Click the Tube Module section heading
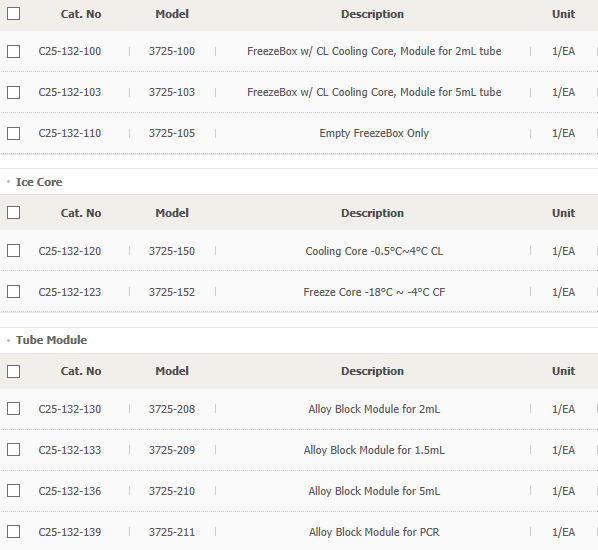The image size is (598, 550). click(51, 340)
